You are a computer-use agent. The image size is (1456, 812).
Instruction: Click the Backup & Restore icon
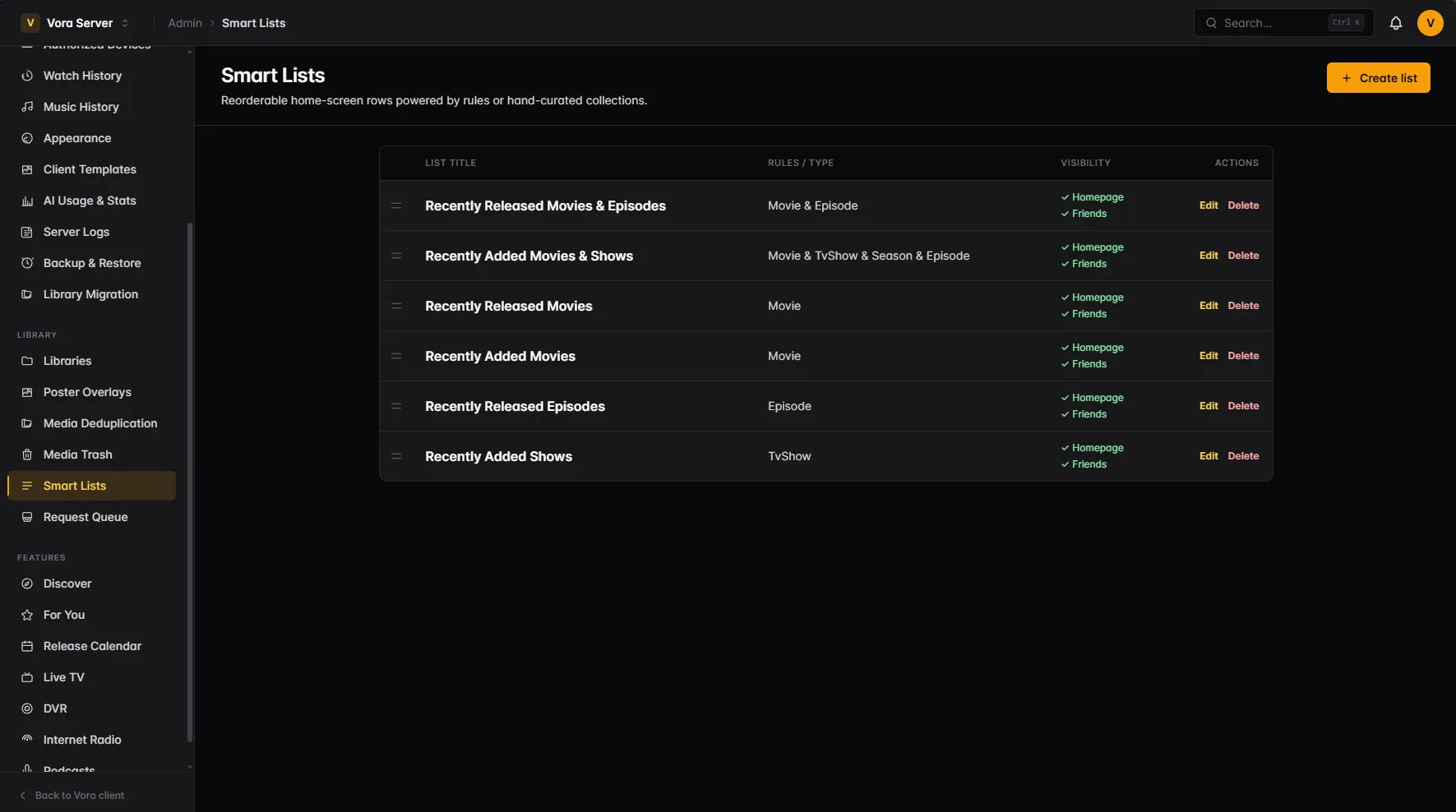[27, 263]
